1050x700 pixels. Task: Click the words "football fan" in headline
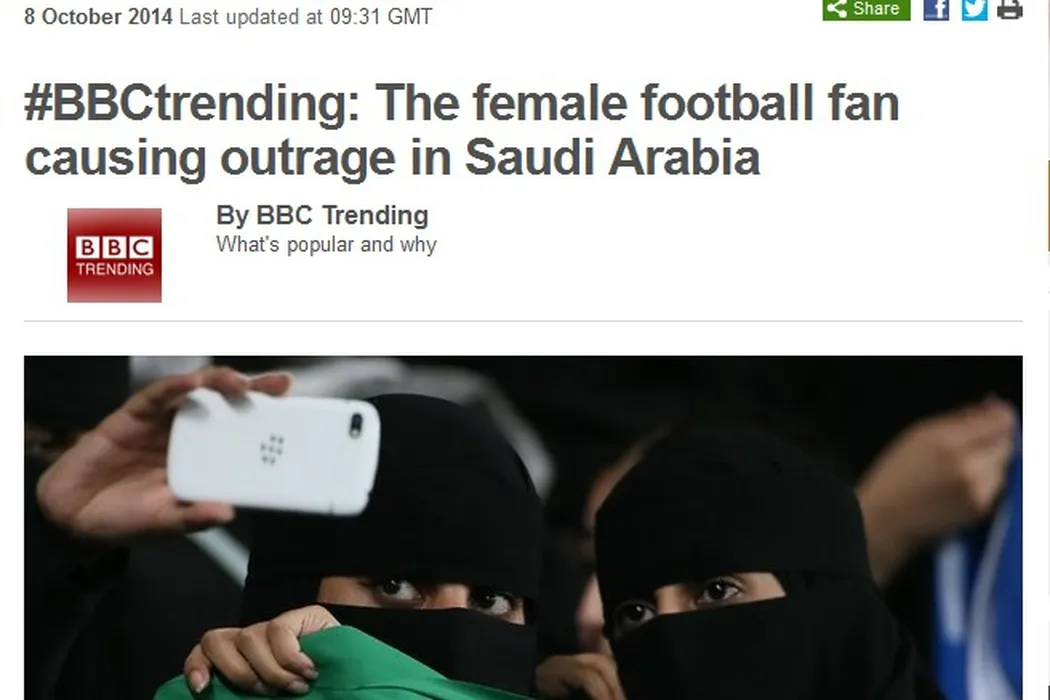[770, 103]
